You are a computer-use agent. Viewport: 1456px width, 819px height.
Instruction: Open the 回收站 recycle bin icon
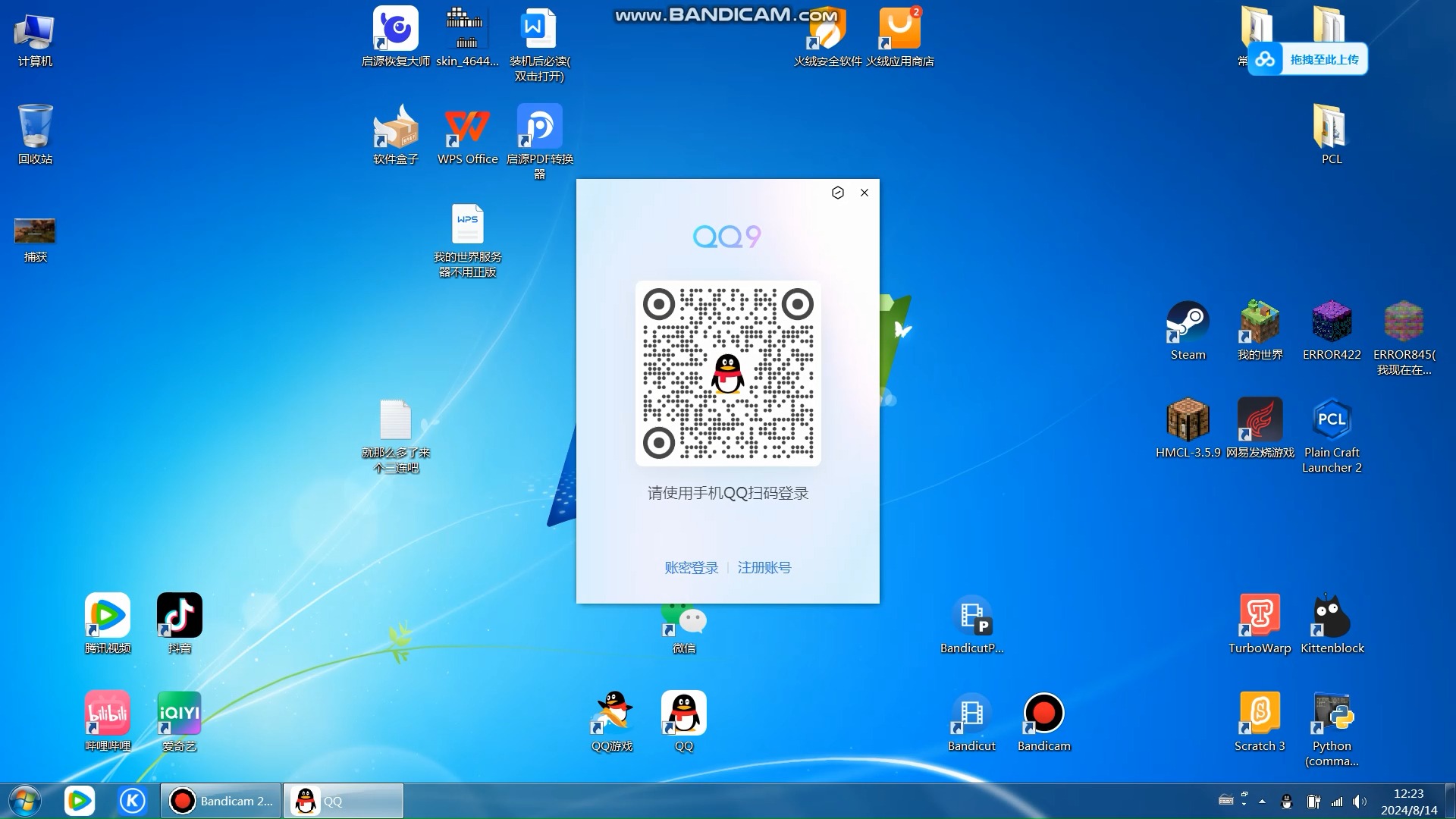[x=35, y=135]
